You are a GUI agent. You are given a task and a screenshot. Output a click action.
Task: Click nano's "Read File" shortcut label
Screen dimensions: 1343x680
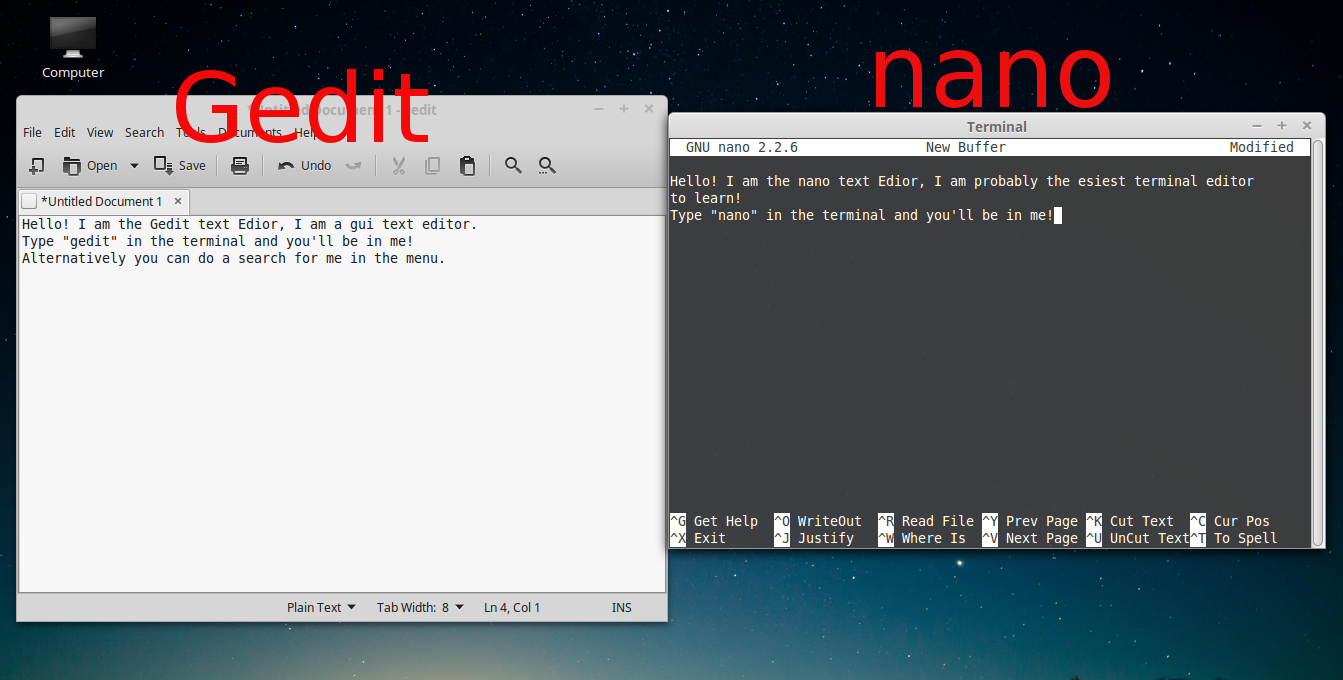pyautogui.click(x=938, y=521)
